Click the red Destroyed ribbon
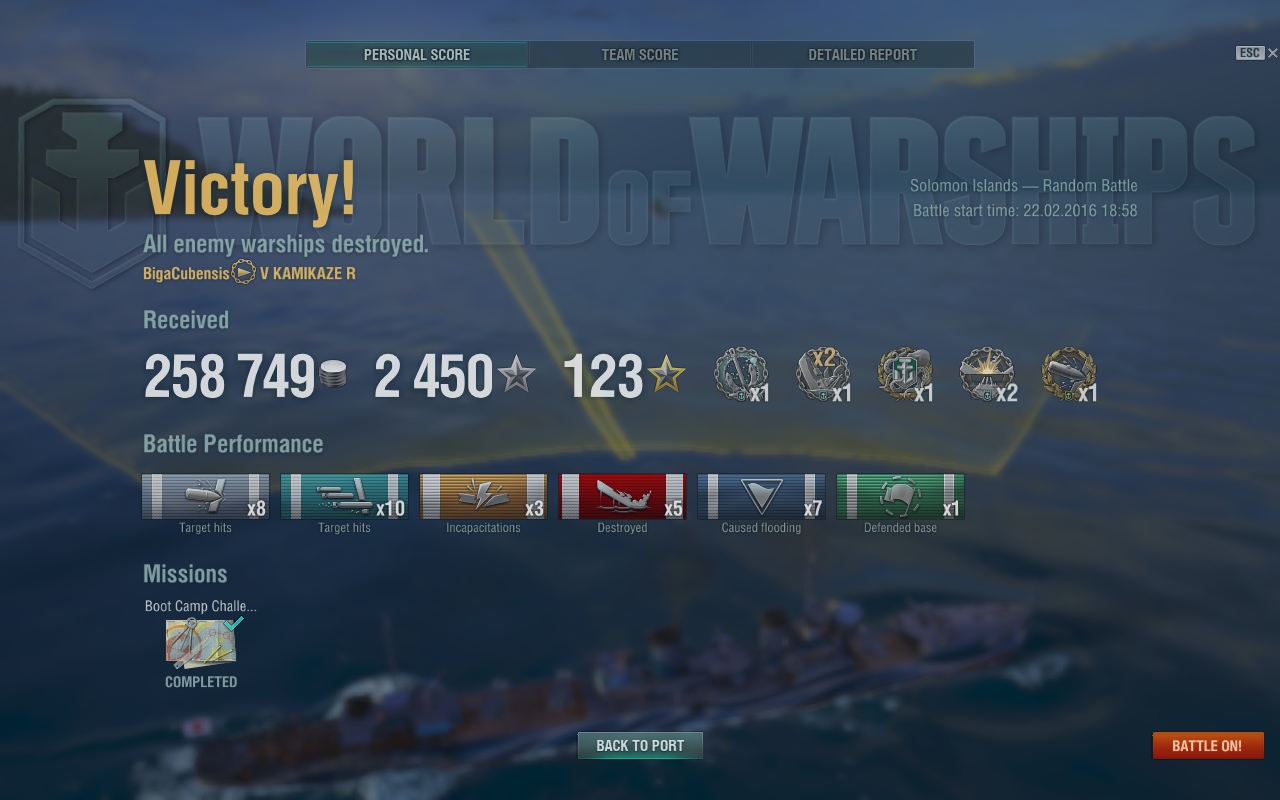 [x=622, y=496]
